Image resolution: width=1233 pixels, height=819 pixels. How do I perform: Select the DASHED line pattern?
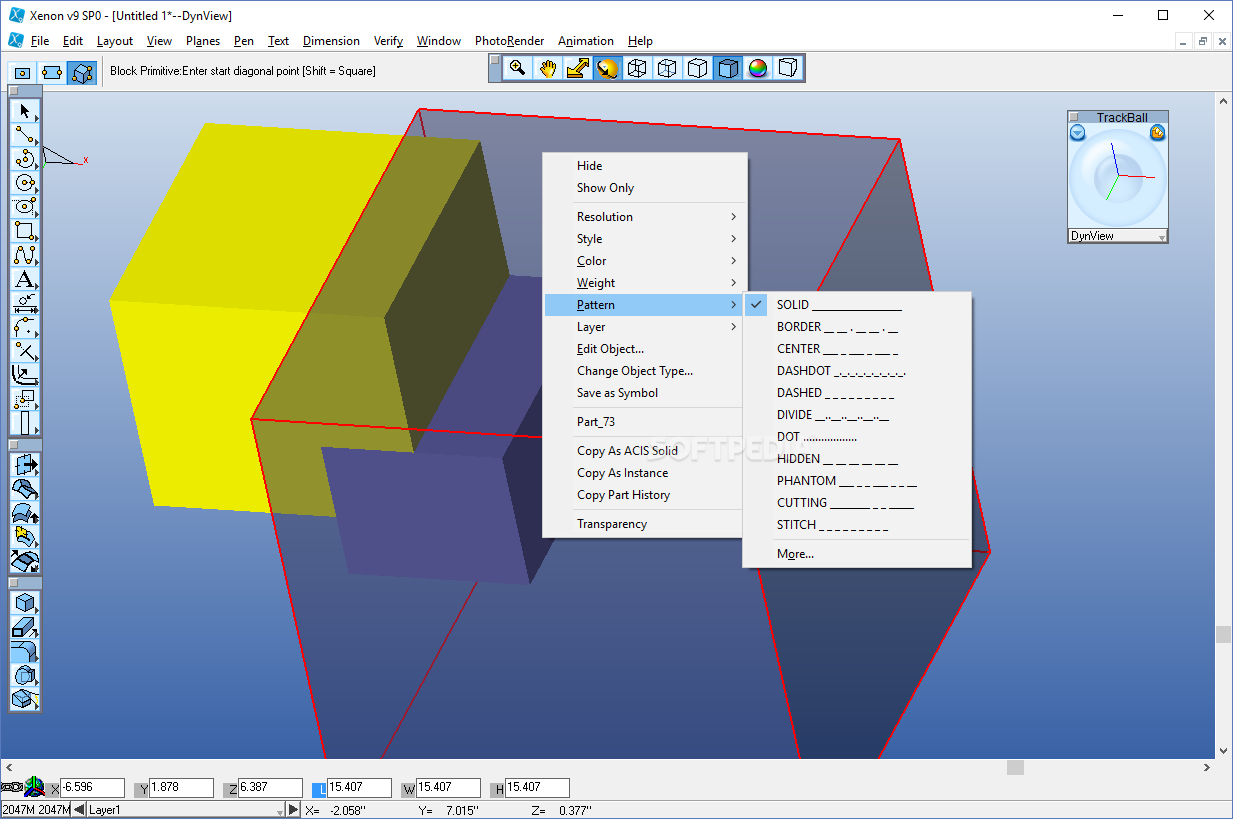(x=857, y=393)
